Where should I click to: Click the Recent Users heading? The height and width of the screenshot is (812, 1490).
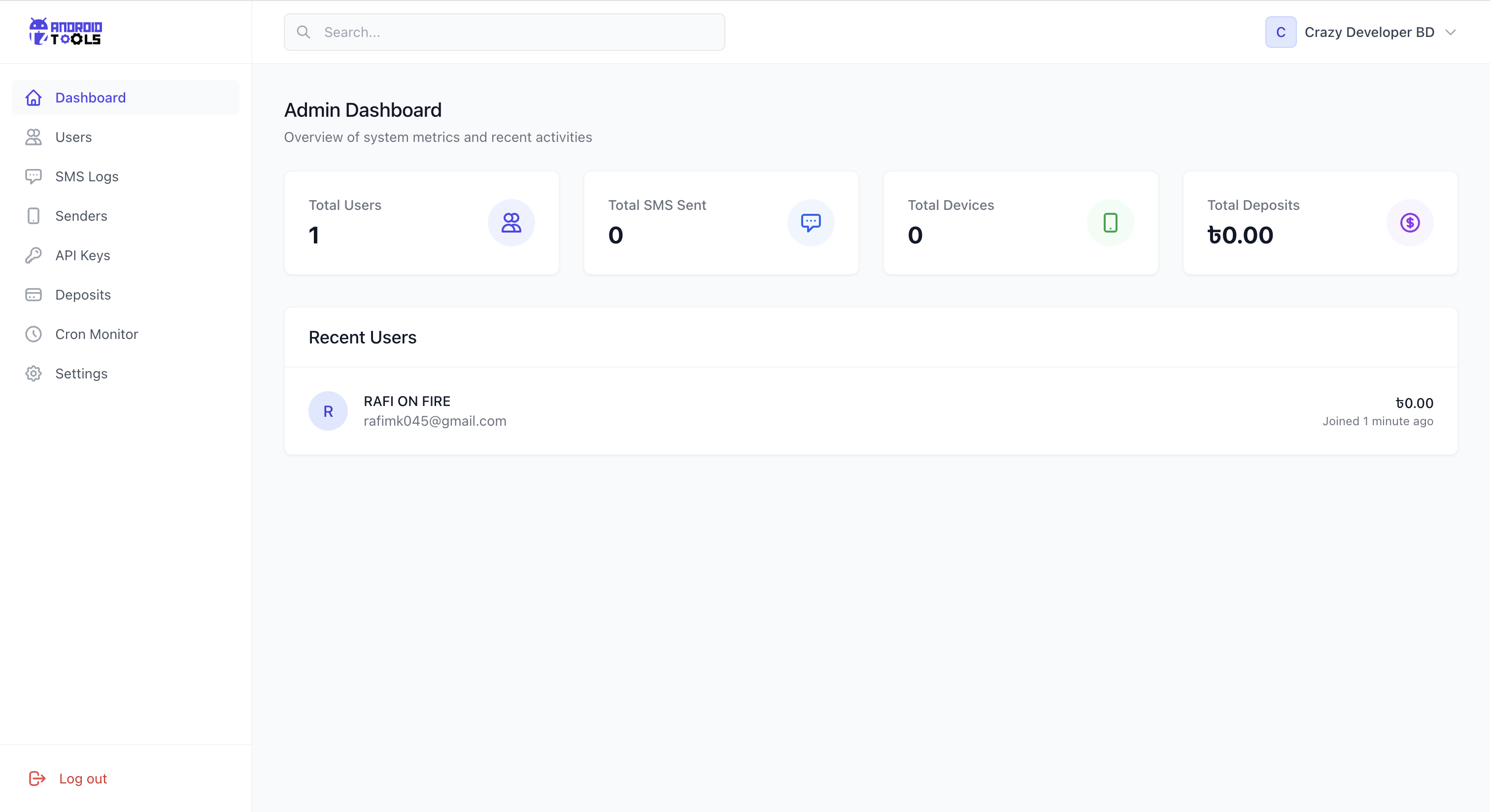click(x=362, y=337)
